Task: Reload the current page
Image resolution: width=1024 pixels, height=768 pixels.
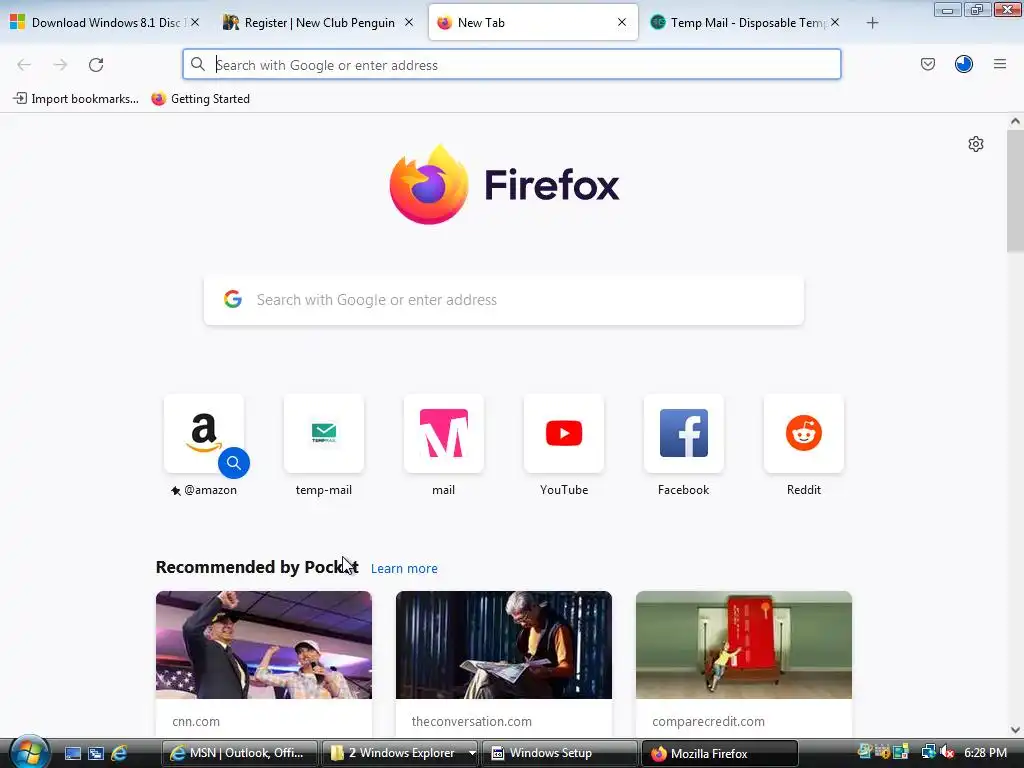Action: click(96, 65)
